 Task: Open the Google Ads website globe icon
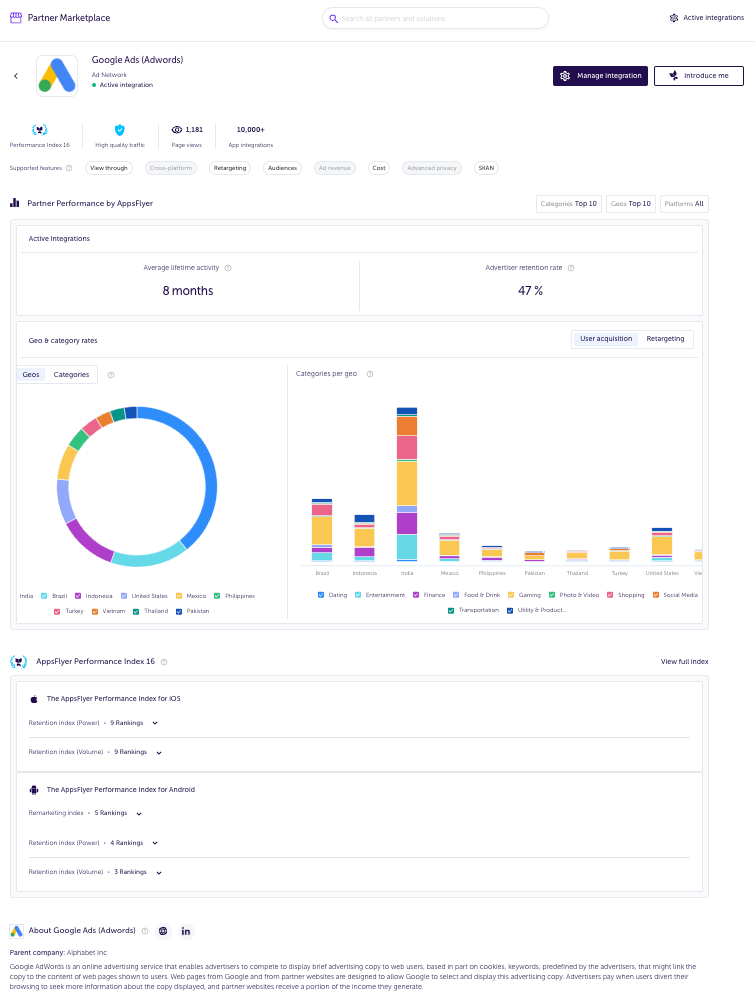(163, 931)
